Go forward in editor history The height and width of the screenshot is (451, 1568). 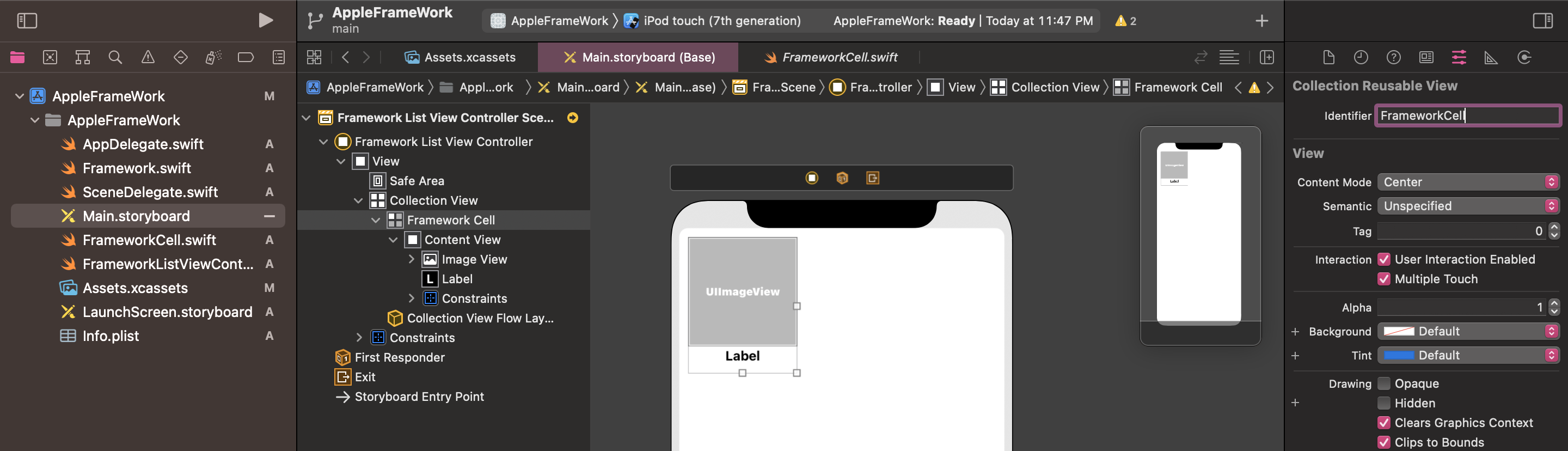(x=366, y=58)
